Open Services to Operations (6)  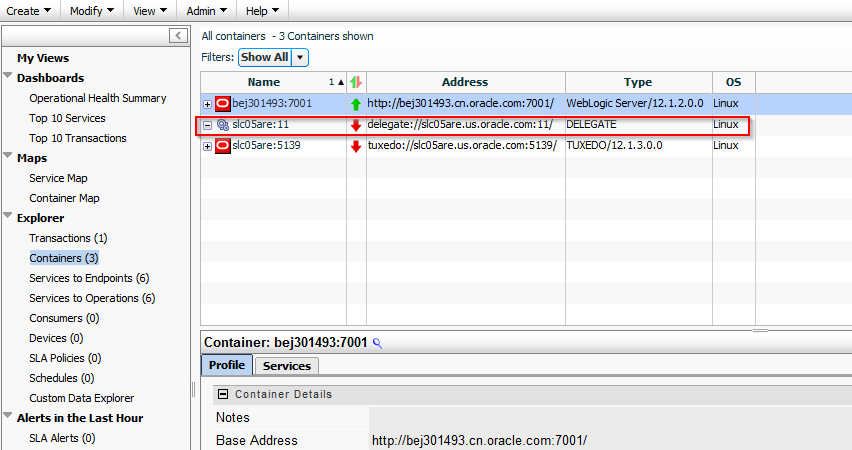click(92, 298)
